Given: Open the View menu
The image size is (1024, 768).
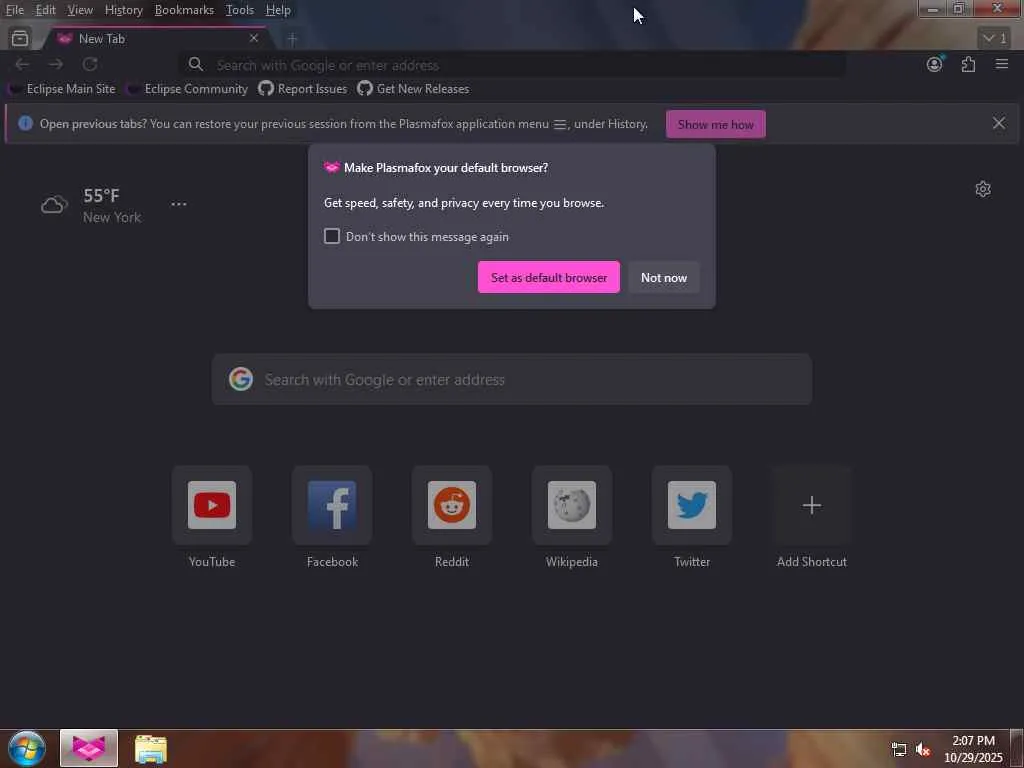Looking at the screenshot, I should (x=80, y=10).
